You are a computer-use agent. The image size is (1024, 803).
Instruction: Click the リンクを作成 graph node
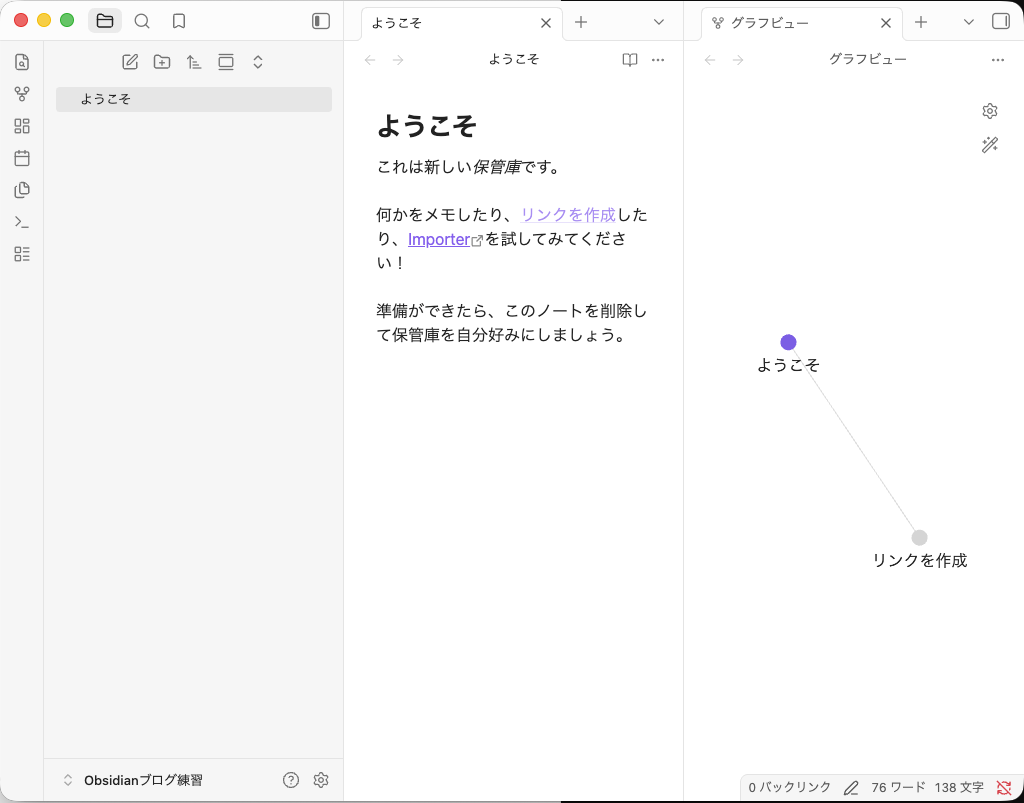(x=920, y=537)
